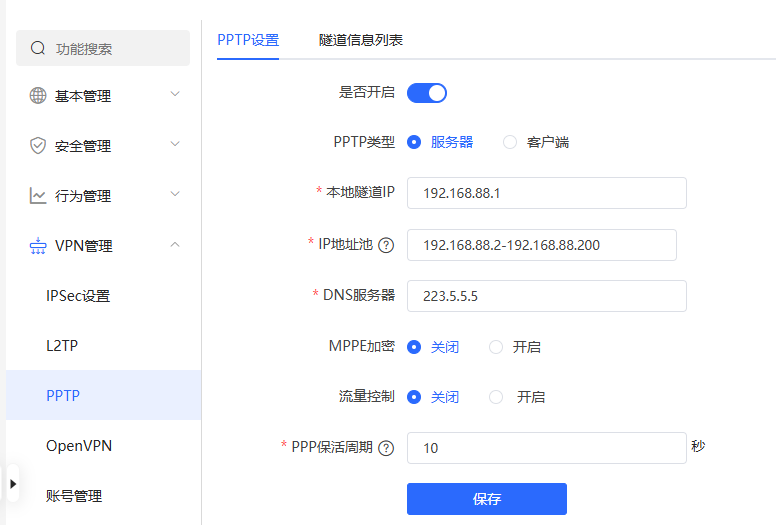Click the chart icon for 行为管理

pos(38,195)
